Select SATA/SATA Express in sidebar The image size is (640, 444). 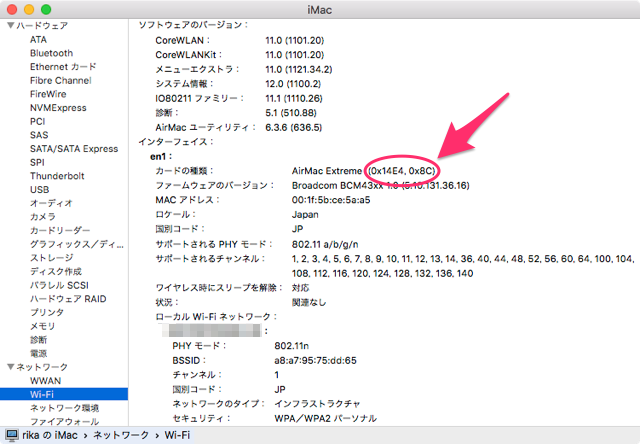pos(73,148)
